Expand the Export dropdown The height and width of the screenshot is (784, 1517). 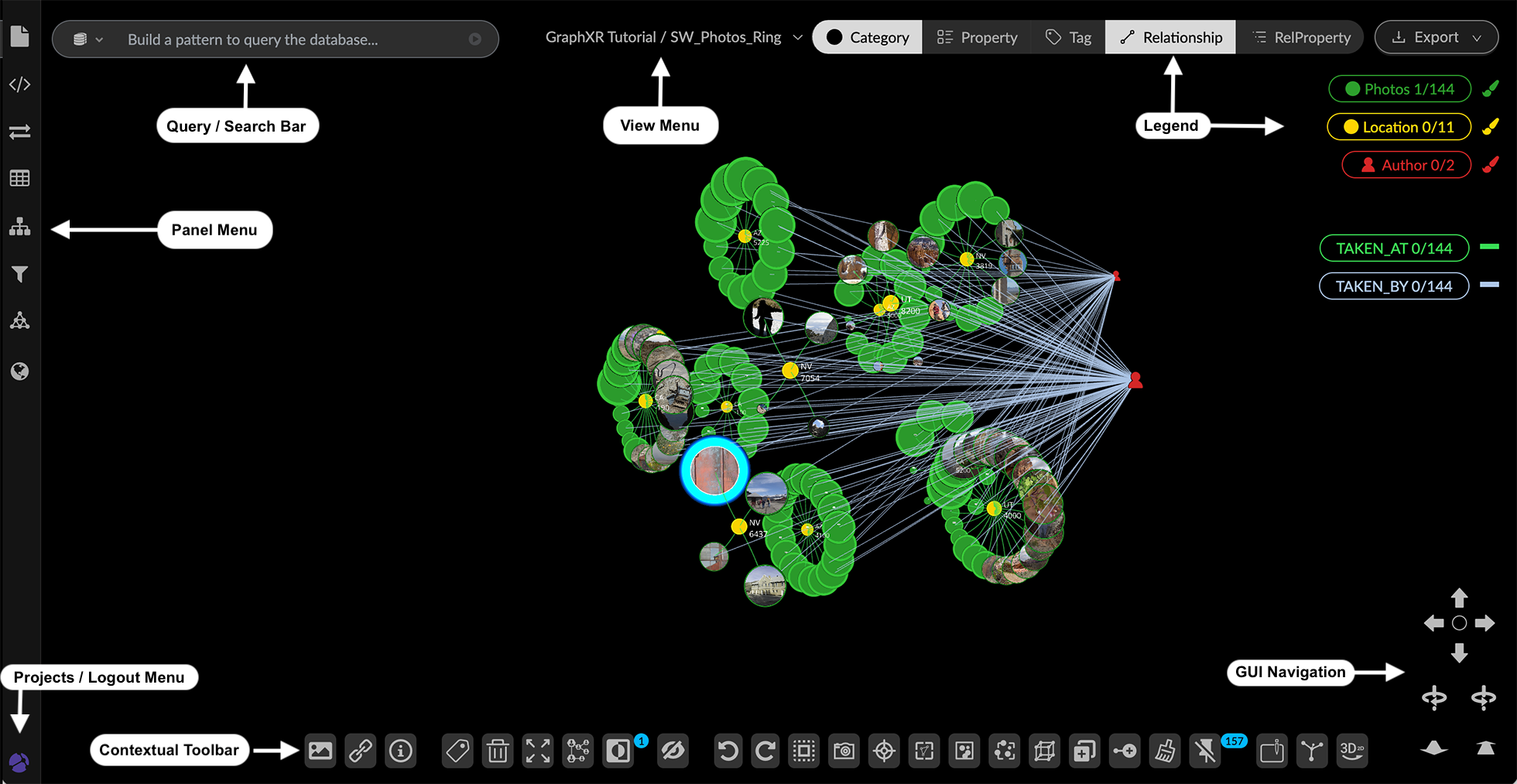tap(1436, 37)
